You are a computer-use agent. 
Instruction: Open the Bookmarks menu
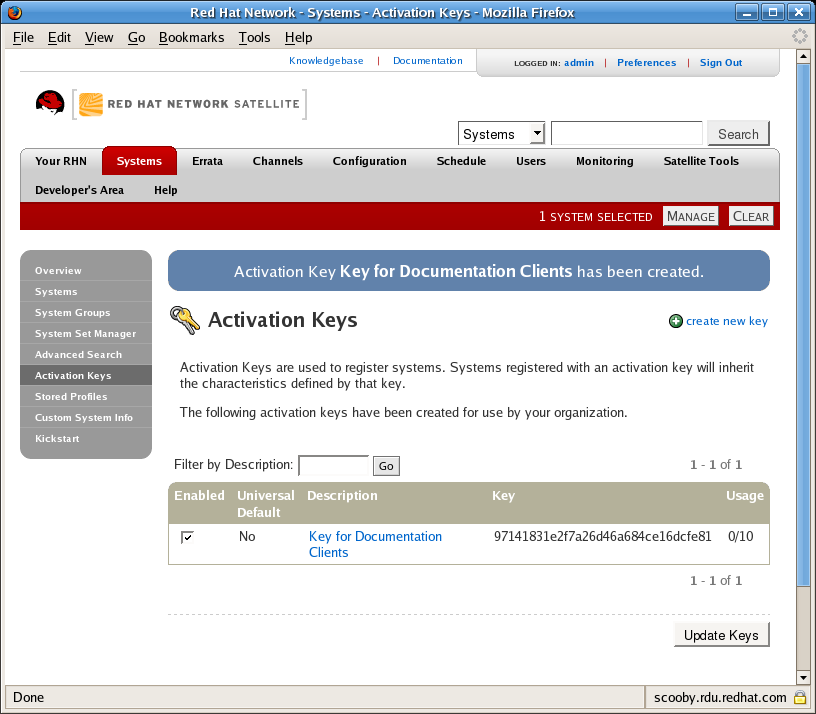click(x=191, y=37)
